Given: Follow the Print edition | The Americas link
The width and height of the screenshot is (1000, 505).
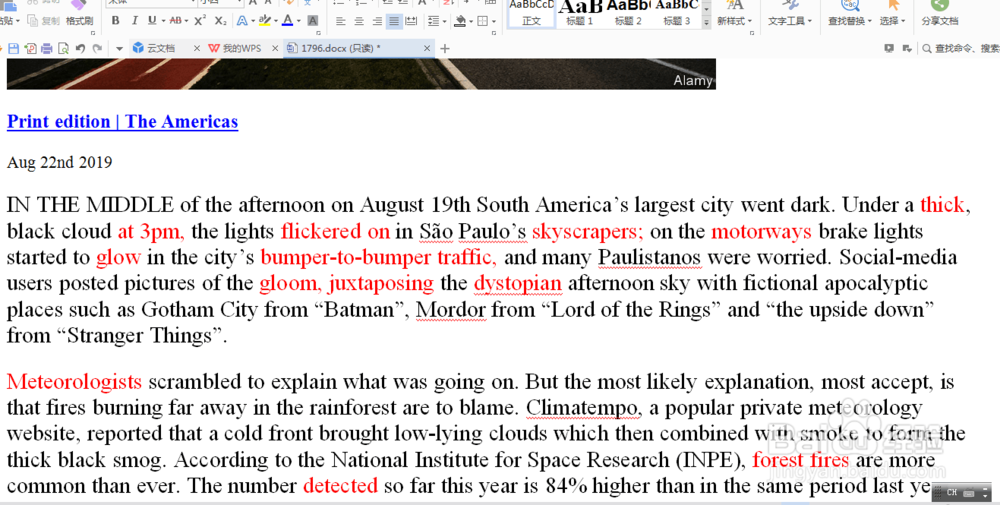Looking at the screenshot, I should 122,121.
